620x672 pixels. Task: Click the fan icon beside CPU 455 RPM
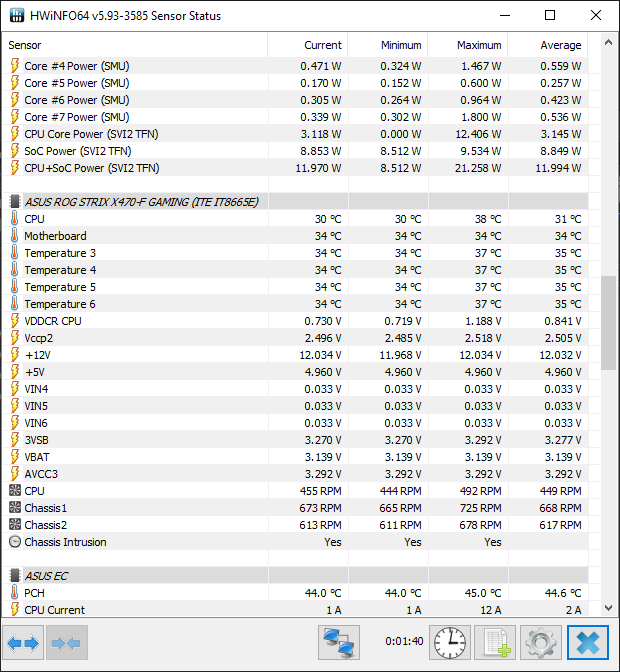tap(15, 491)
